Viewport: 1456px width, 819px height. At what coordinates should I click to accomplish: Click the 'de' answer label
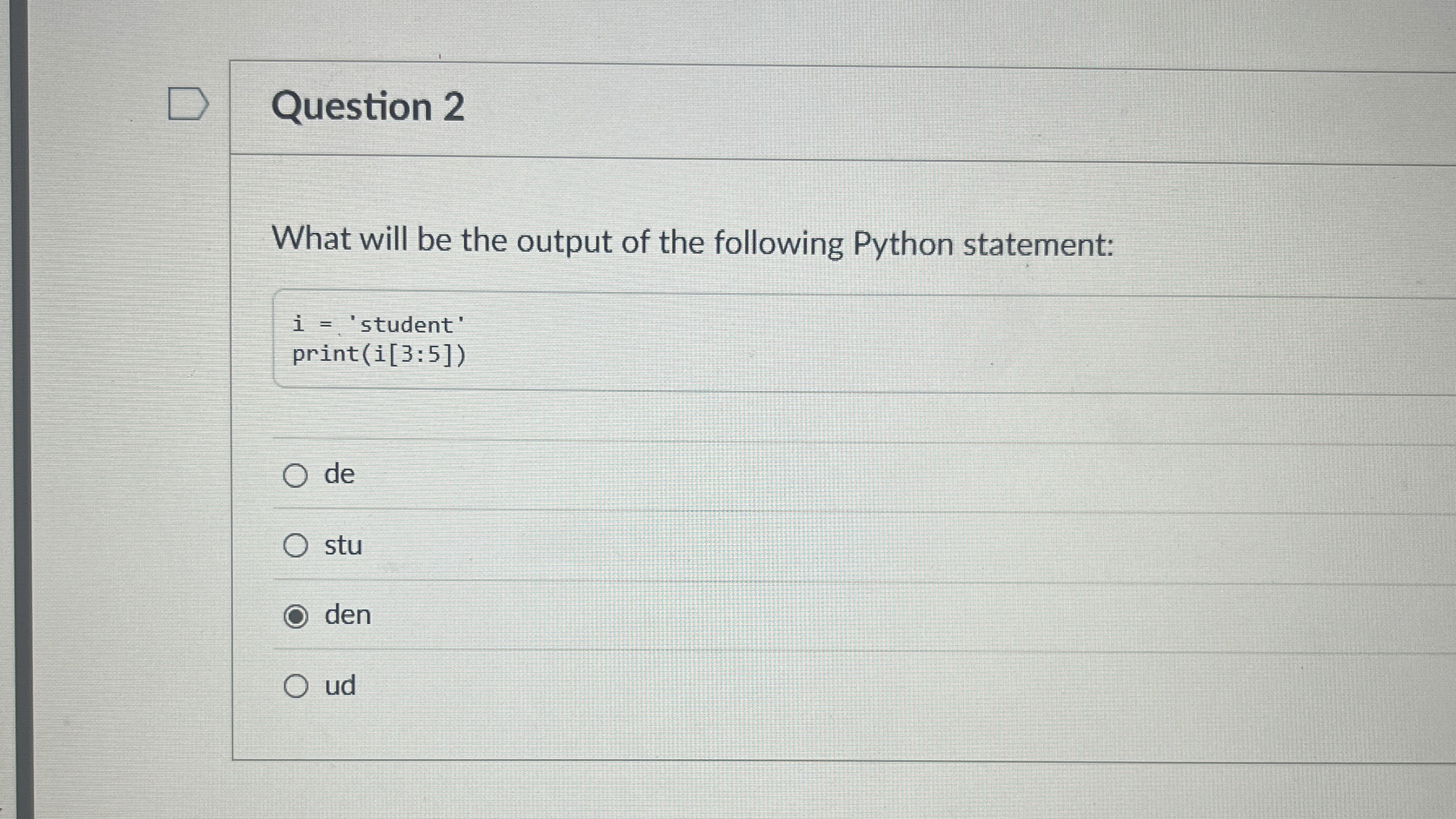[x=340, y=473]
